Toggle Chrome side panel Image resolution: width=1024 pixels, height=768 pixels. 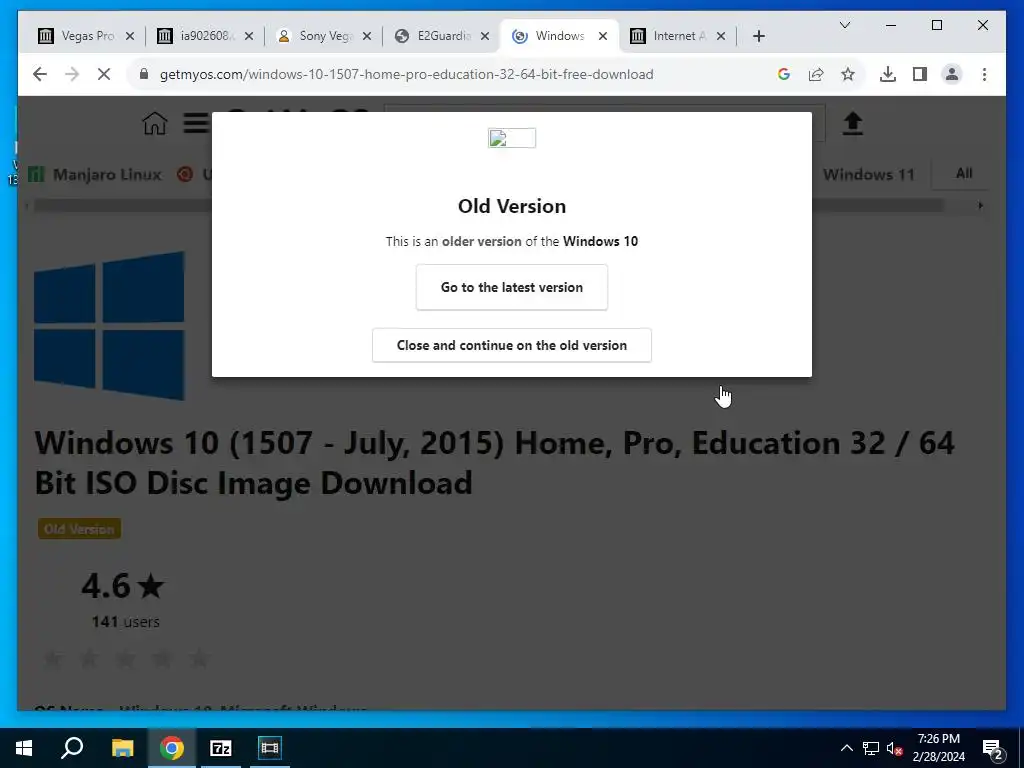pos(920,74)
